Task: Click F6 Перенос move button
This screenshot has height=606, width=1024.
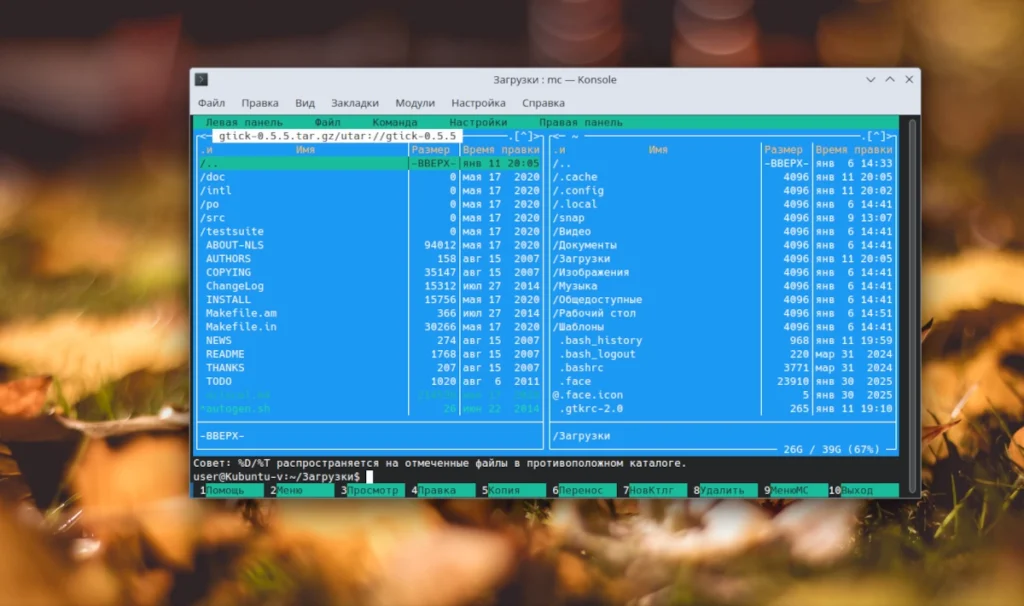Action: 584,490
